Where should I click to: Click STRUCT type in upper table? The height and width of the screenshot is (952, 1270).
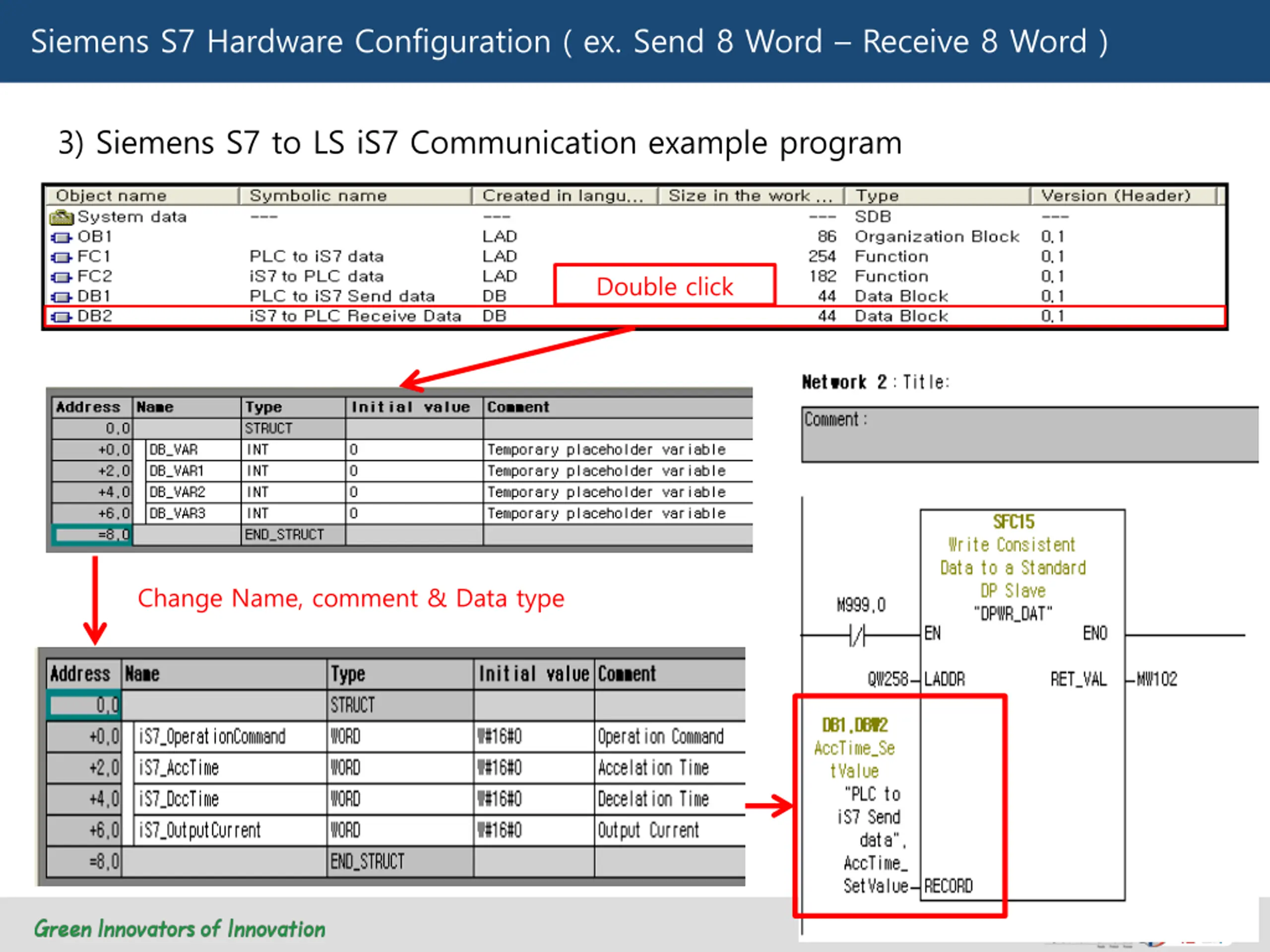pos(269,429)
